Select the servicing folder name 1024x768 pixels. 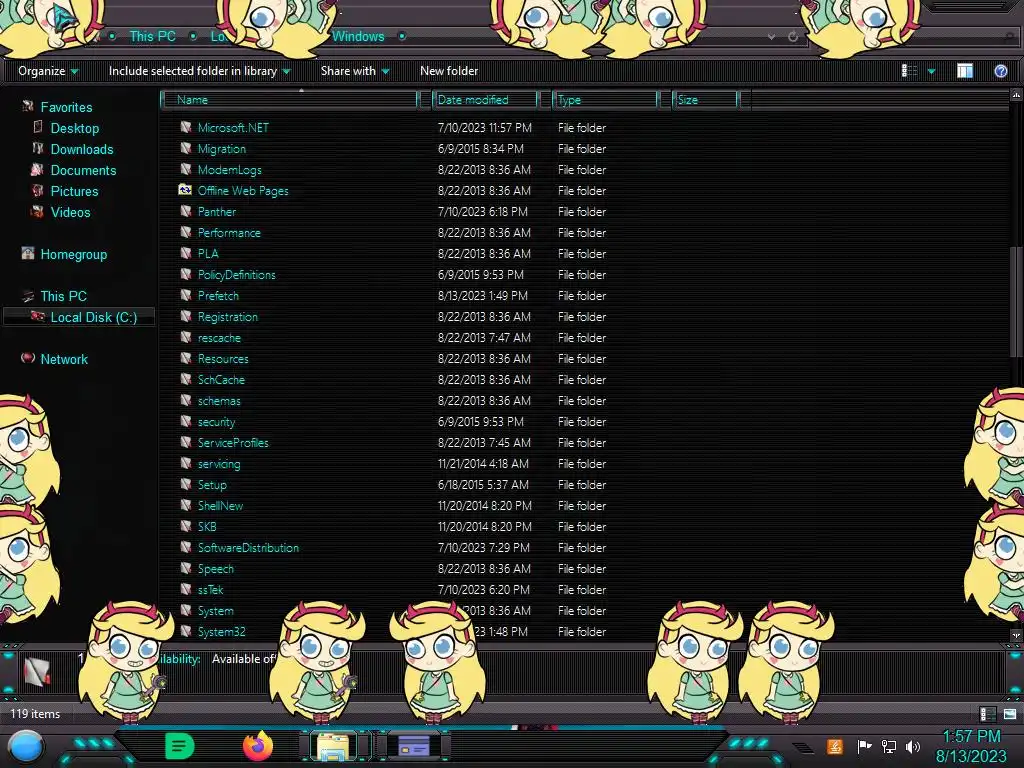(x=219, y=464)
